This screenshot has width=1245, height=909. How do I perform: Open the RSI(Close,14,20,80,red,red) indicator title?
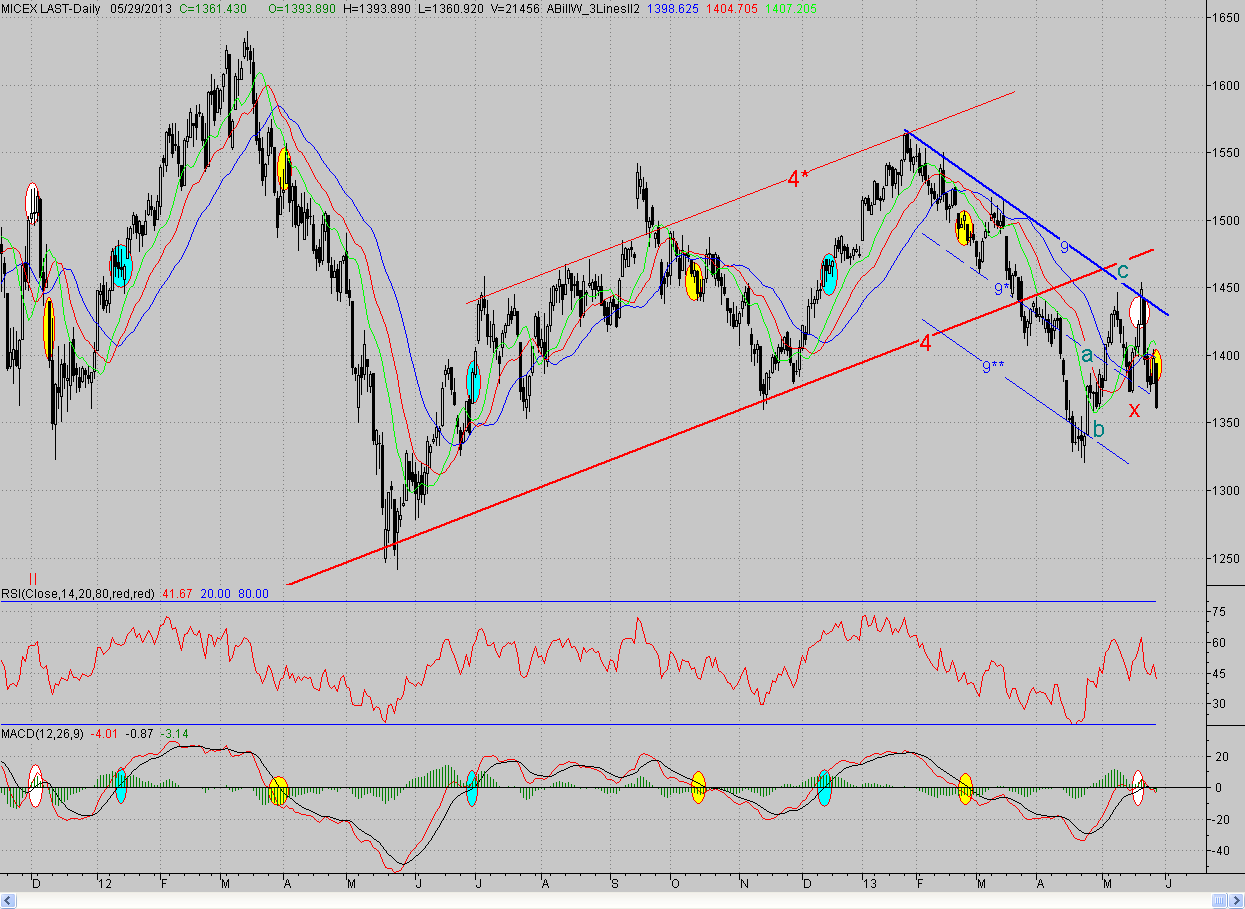[78, 593]
